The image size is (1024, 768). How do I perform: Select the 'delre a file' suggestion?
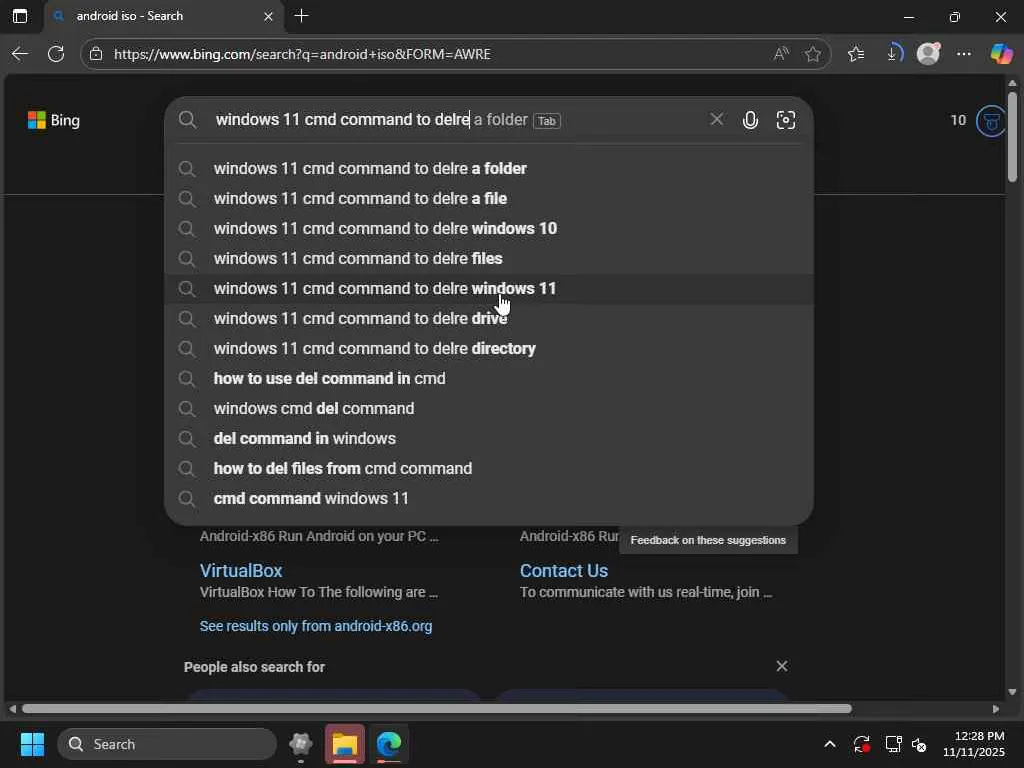pyautogui.click(x=488, y=199)
